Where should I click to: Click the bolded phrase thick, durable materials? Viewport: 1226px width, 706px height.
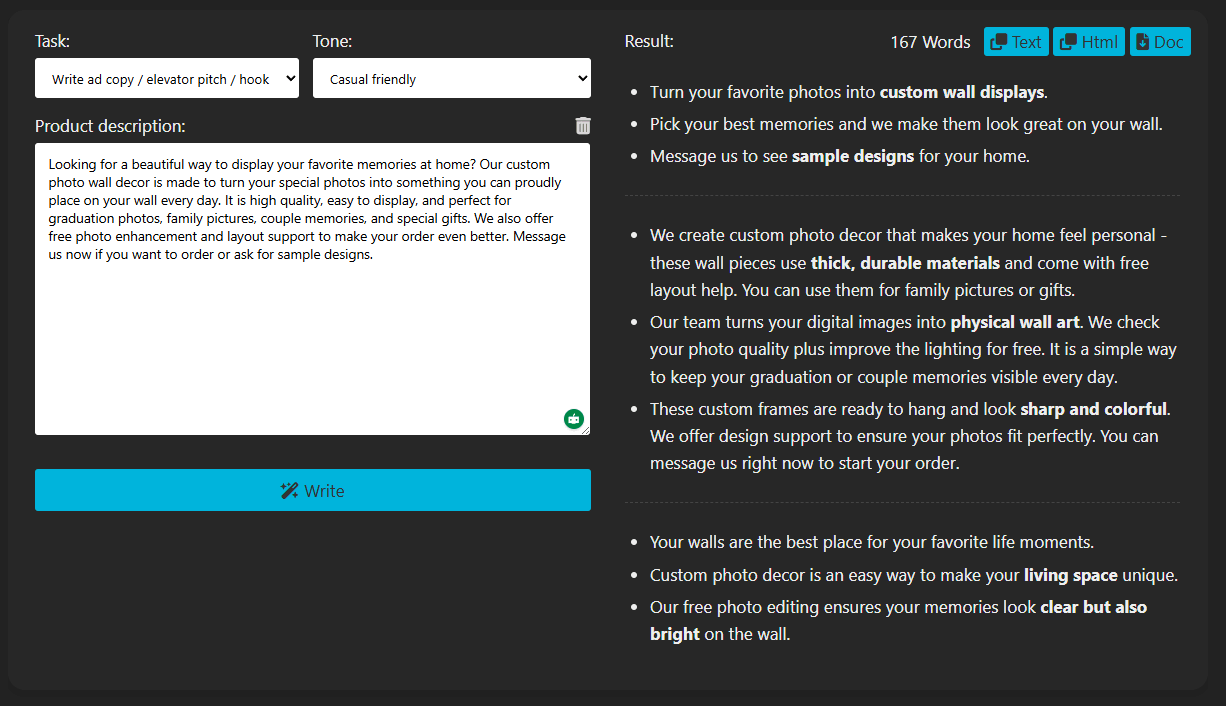click(904, 262)
